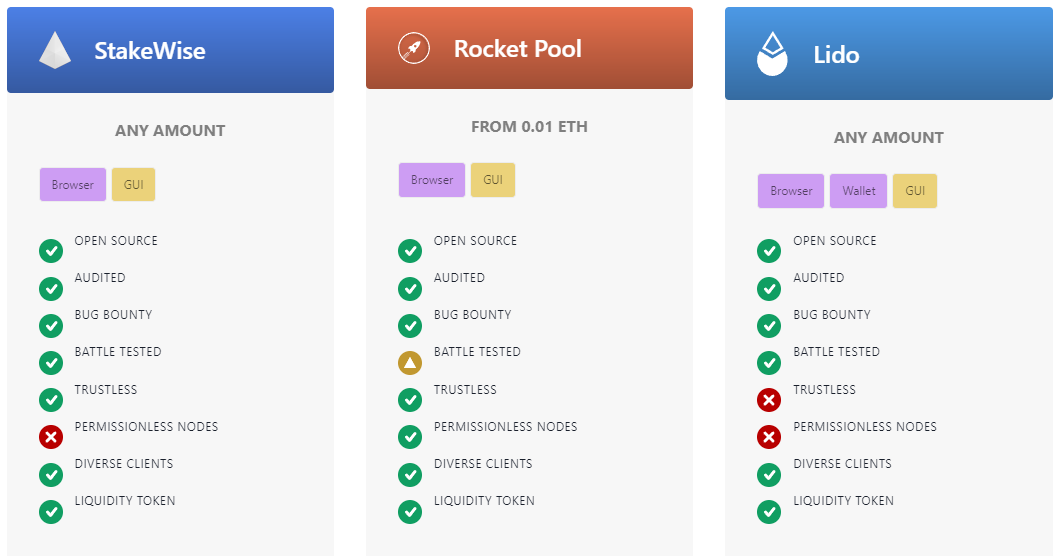Image resolution: width=1062 pixels, height=556 pixels.
Task: Select the GUI tag under StakeWise
Action: coord(133,185)
